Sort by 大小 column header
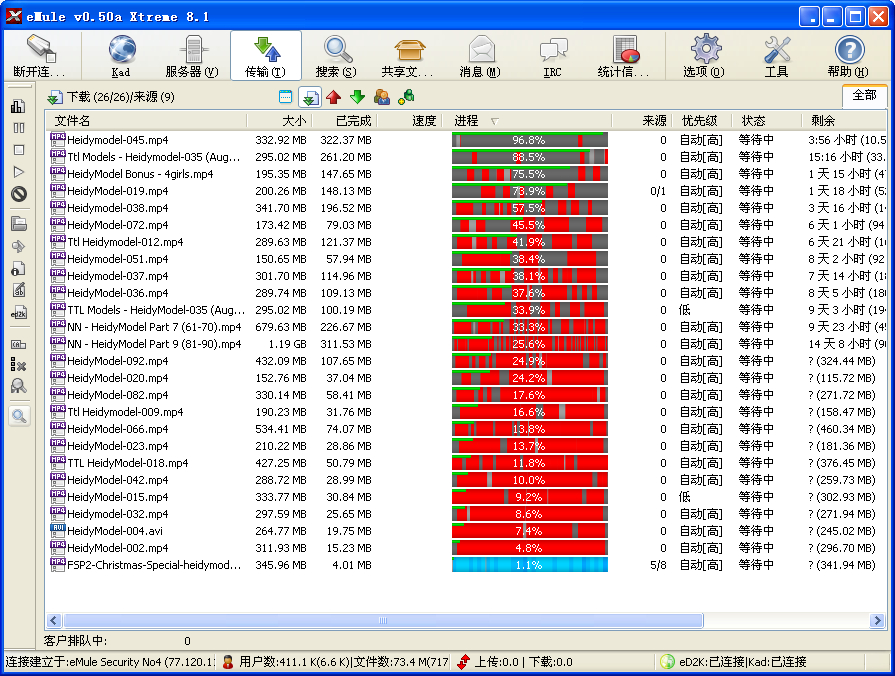Viewport: 895px width, 676px height. click(x=279, y=121)
